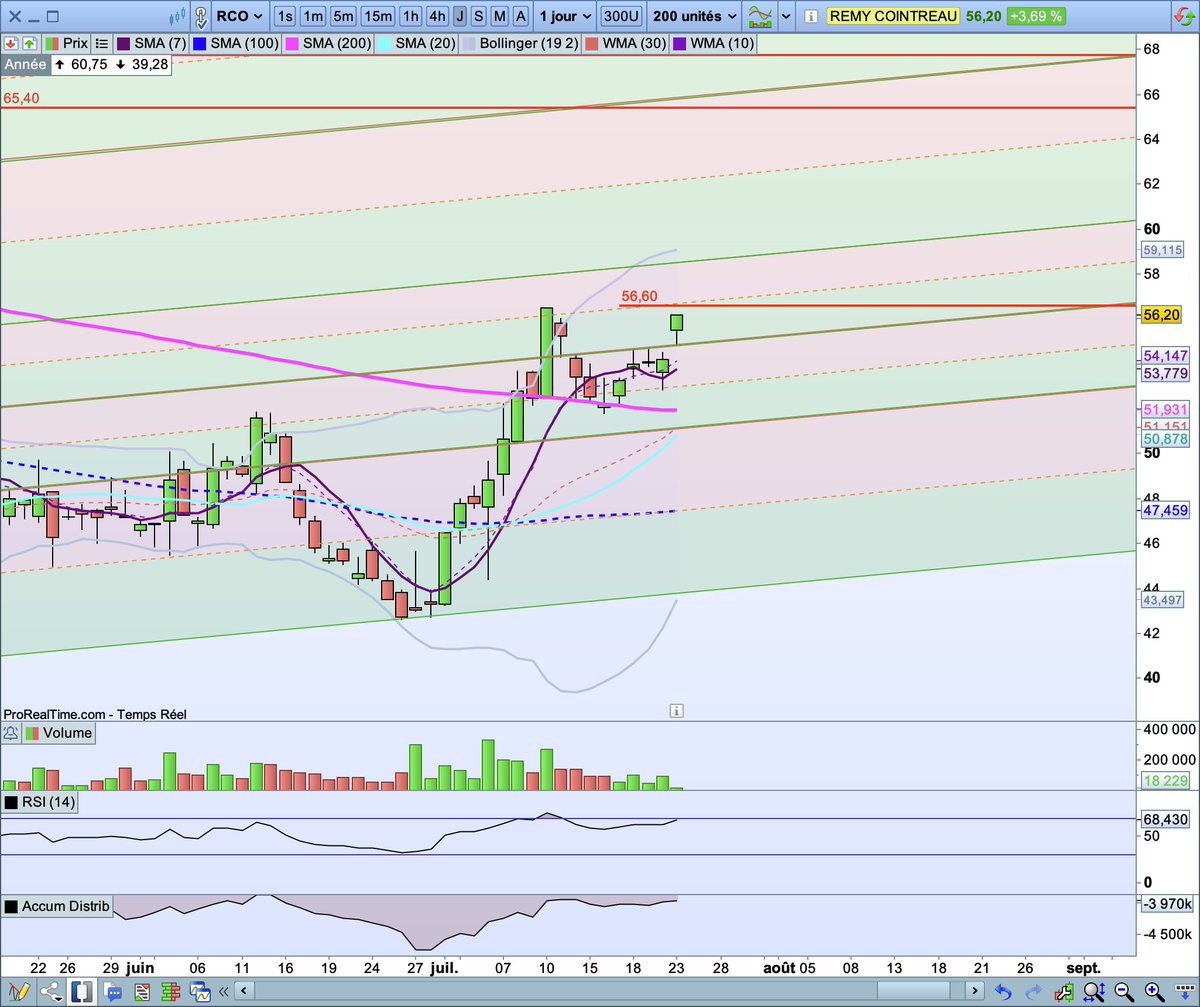1200x1007 pixels.
Task: Click the 68,430 RSI value tag
Action: point(1164,819)
